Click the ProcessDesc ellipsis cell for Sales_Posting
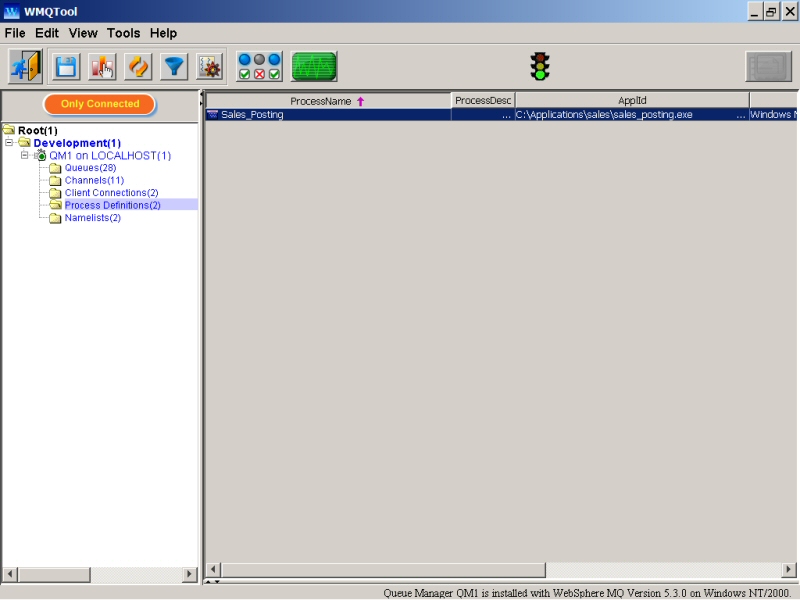800x600 pixels. [x=483, y=115]
